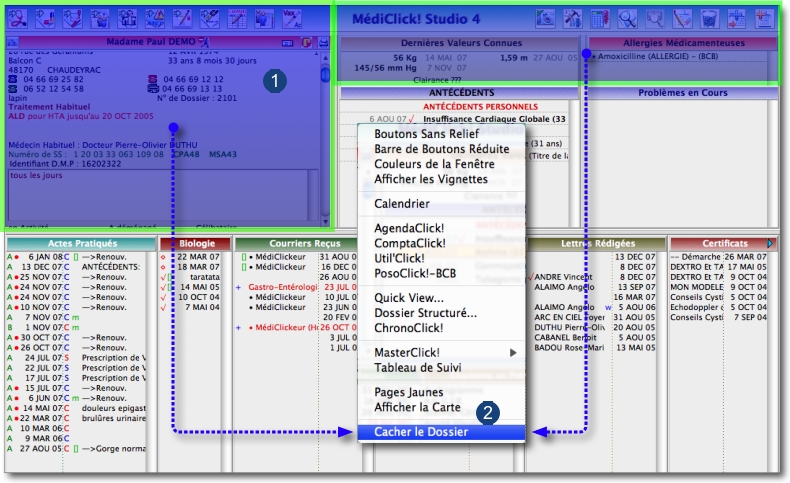The width and height of the screenshot is (790, 483).
Task: Select Barre de Boutons Réduite
Action: coord(441,149)
